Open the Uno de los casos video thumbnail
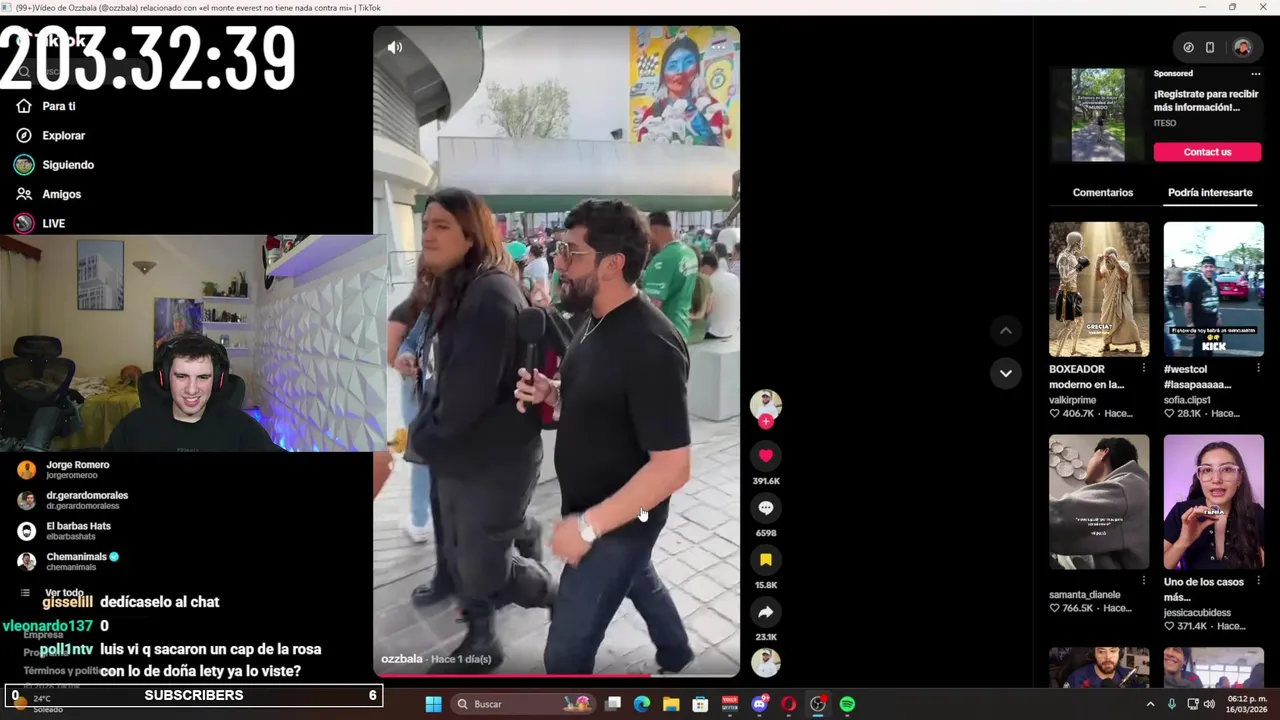1280x720 pixels. coord(1213,502)
